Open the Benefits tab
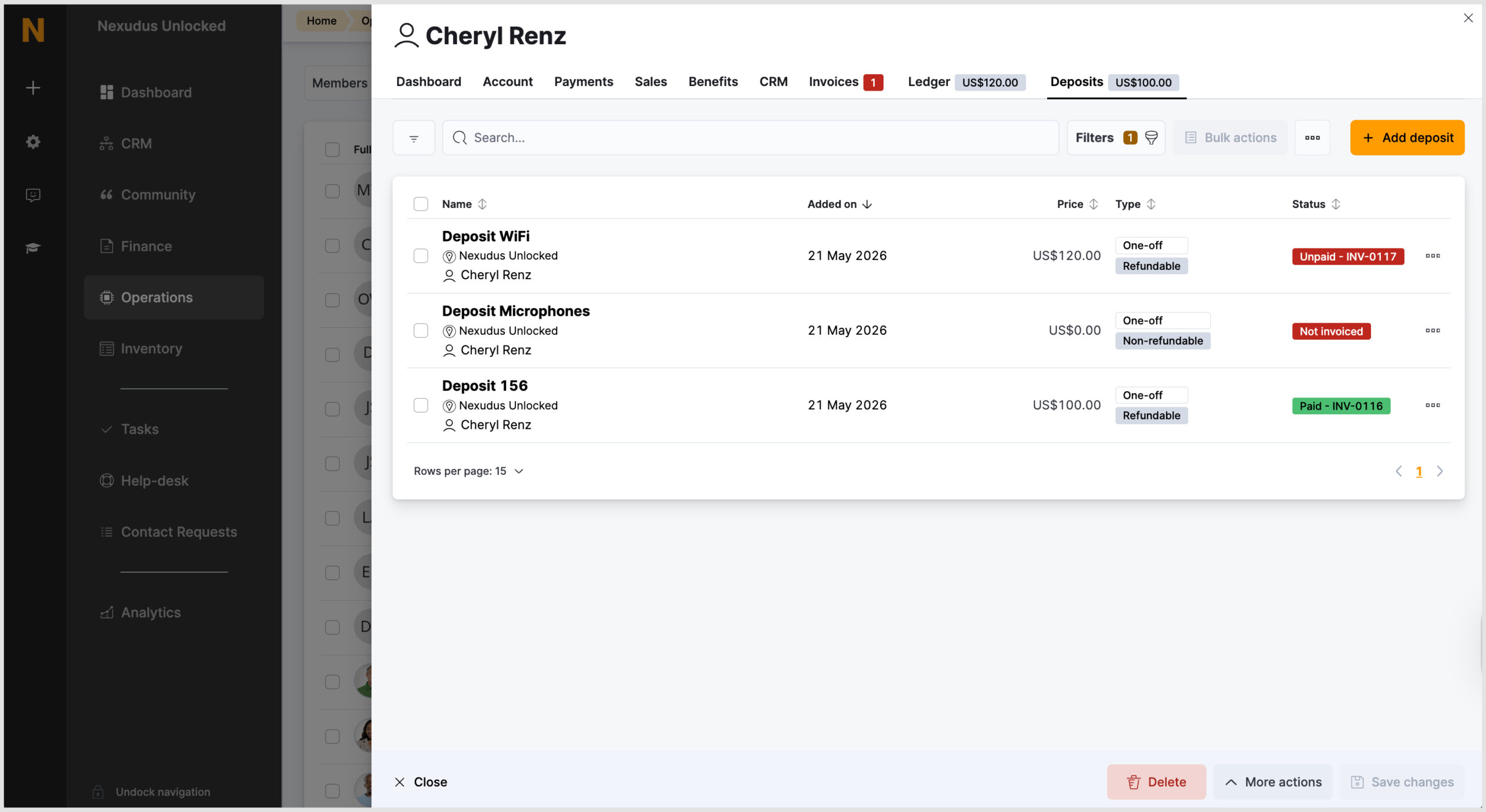 pos(713,82)
